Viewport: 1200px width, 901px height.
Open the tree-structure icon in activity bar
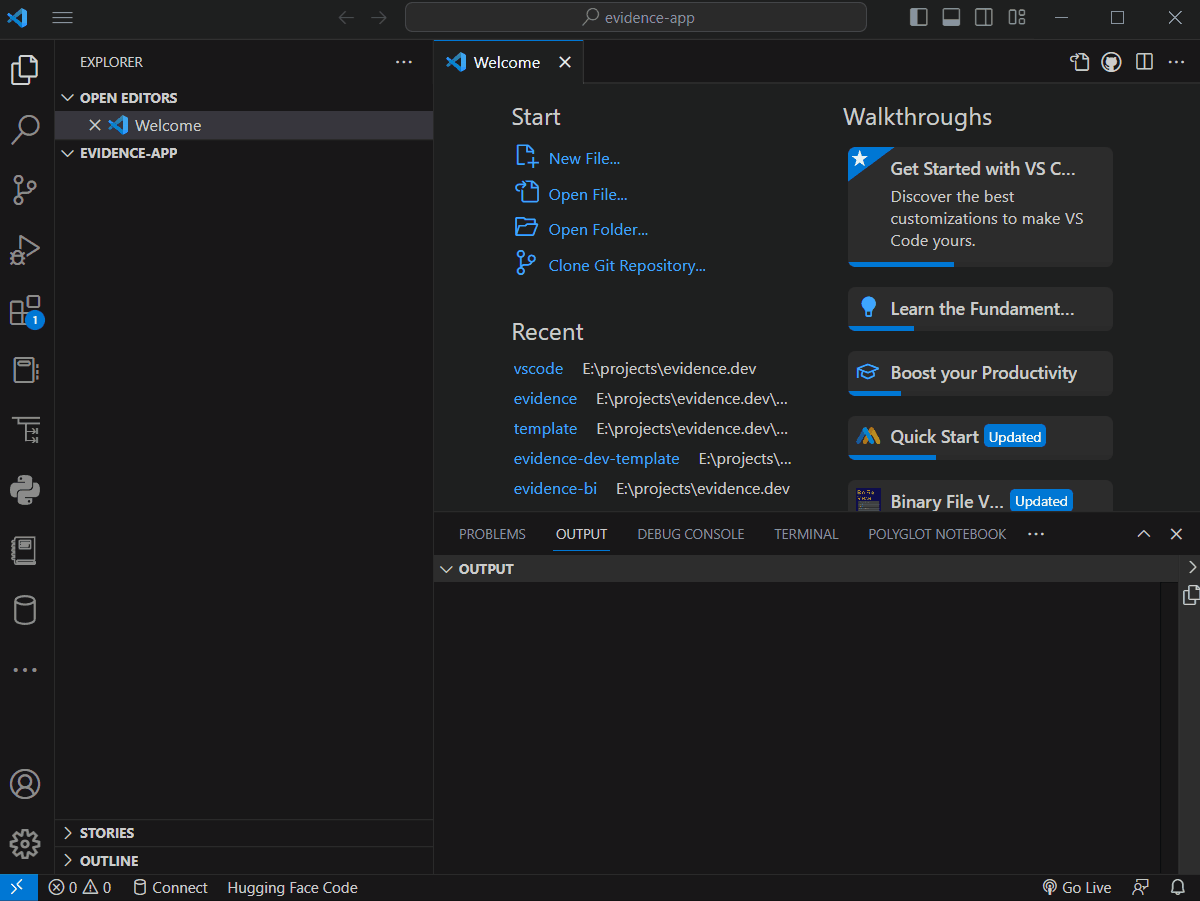25,431
